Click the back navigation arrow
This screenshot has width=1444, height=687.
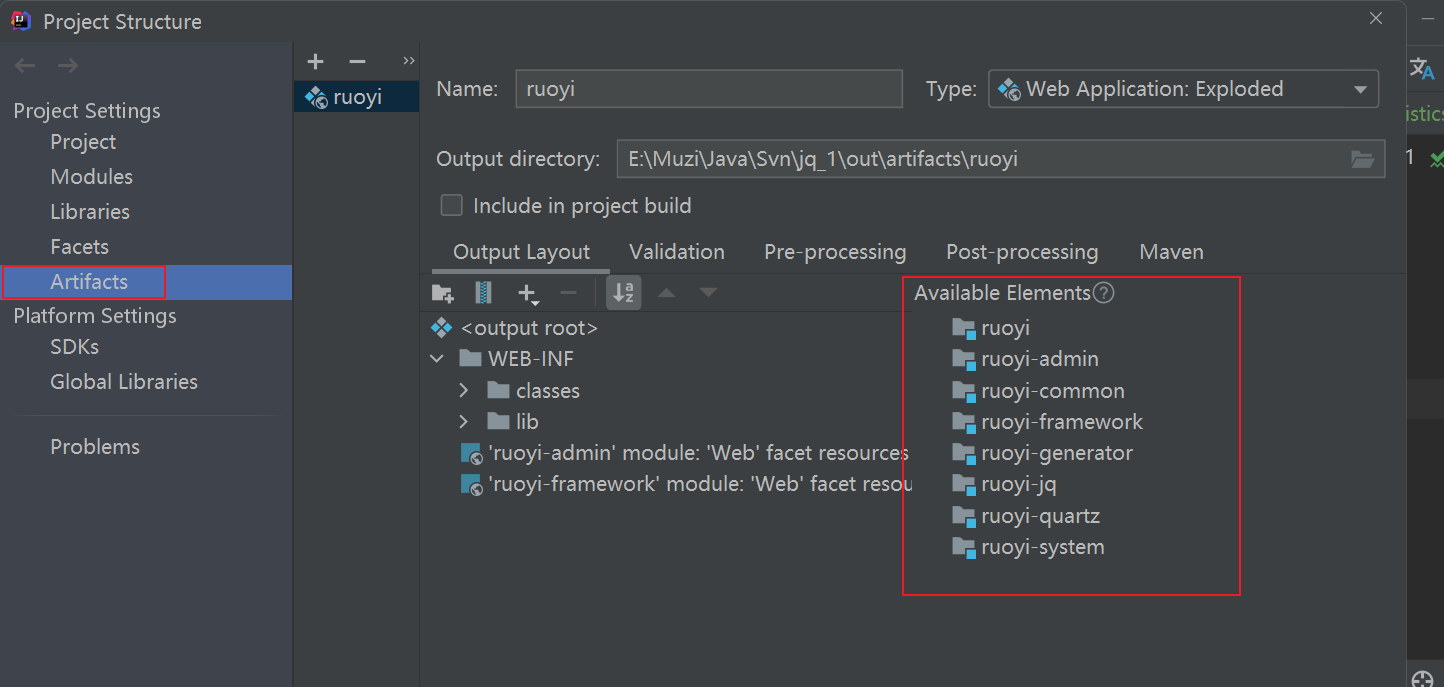[25, 66]
